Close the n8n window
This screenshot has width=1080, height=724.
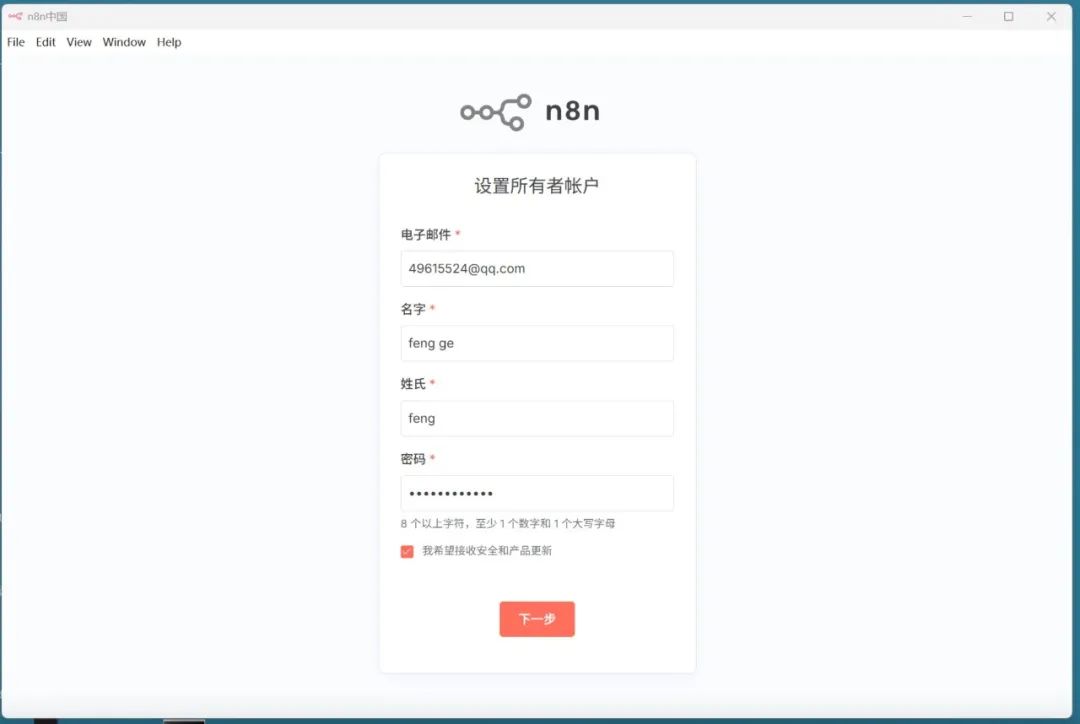[1051, 16]
